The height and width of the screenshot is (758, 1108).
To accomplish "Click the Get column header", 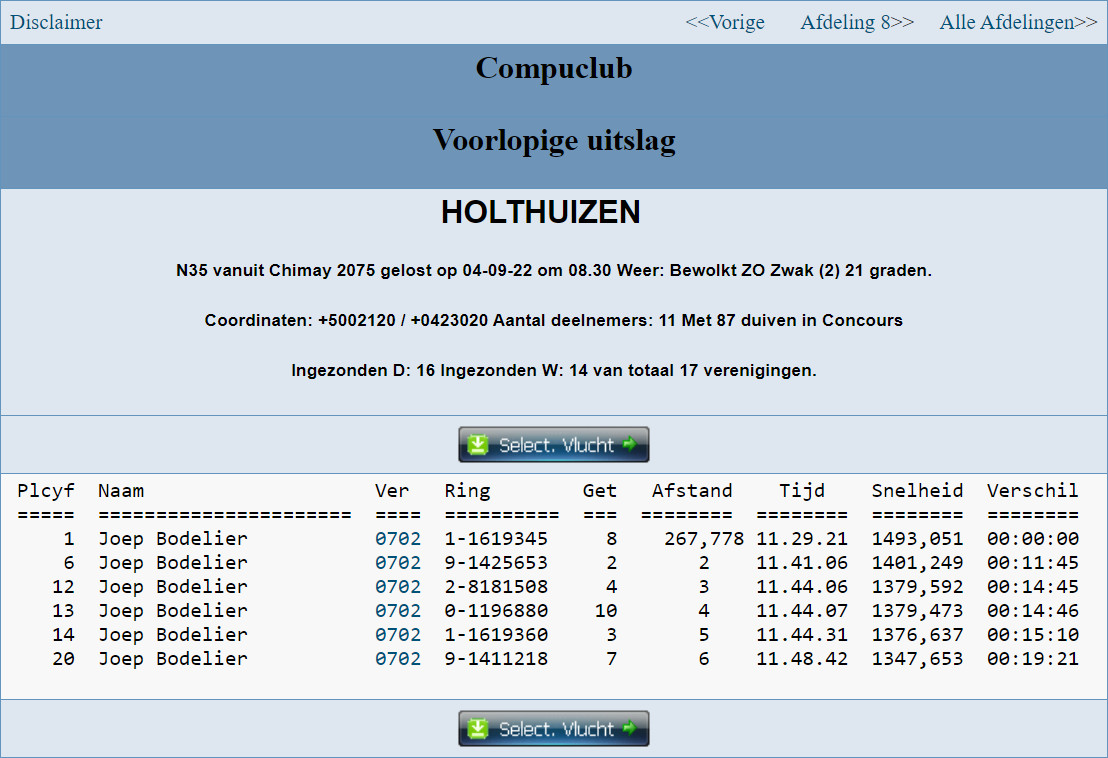I will (600, 491).
